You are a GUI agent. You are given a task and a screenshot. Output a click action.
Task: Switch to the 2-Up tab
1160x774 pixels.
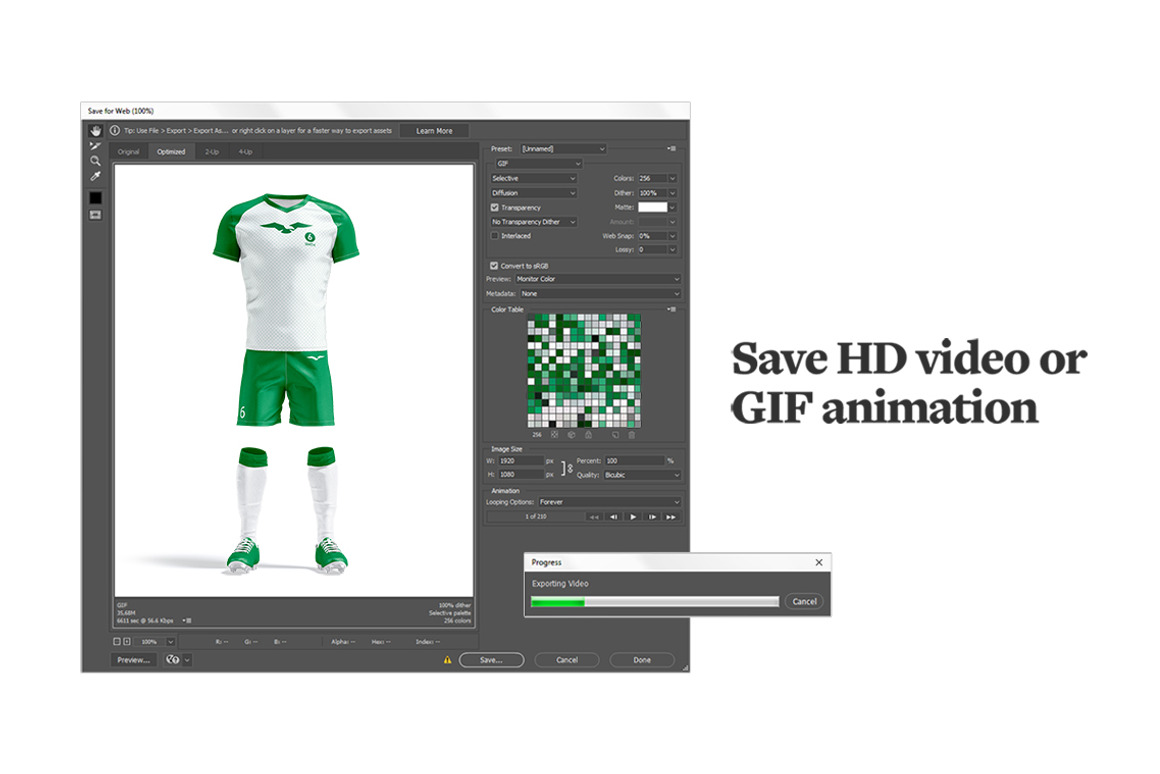click(212, 152)
